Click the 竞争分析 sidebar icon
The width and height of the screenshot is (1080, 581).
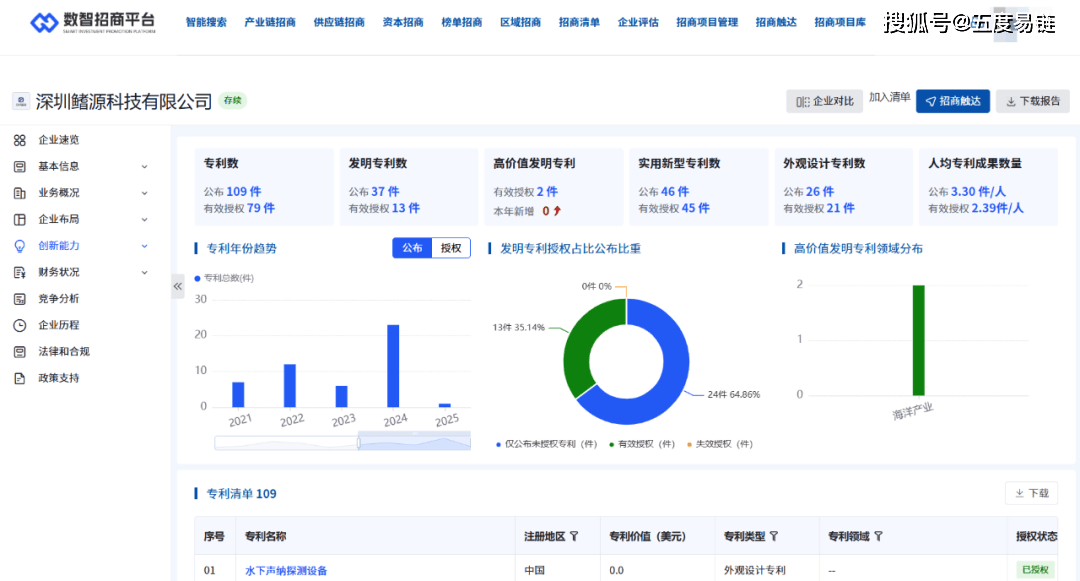pyautogui.click(x=19, y=299)
